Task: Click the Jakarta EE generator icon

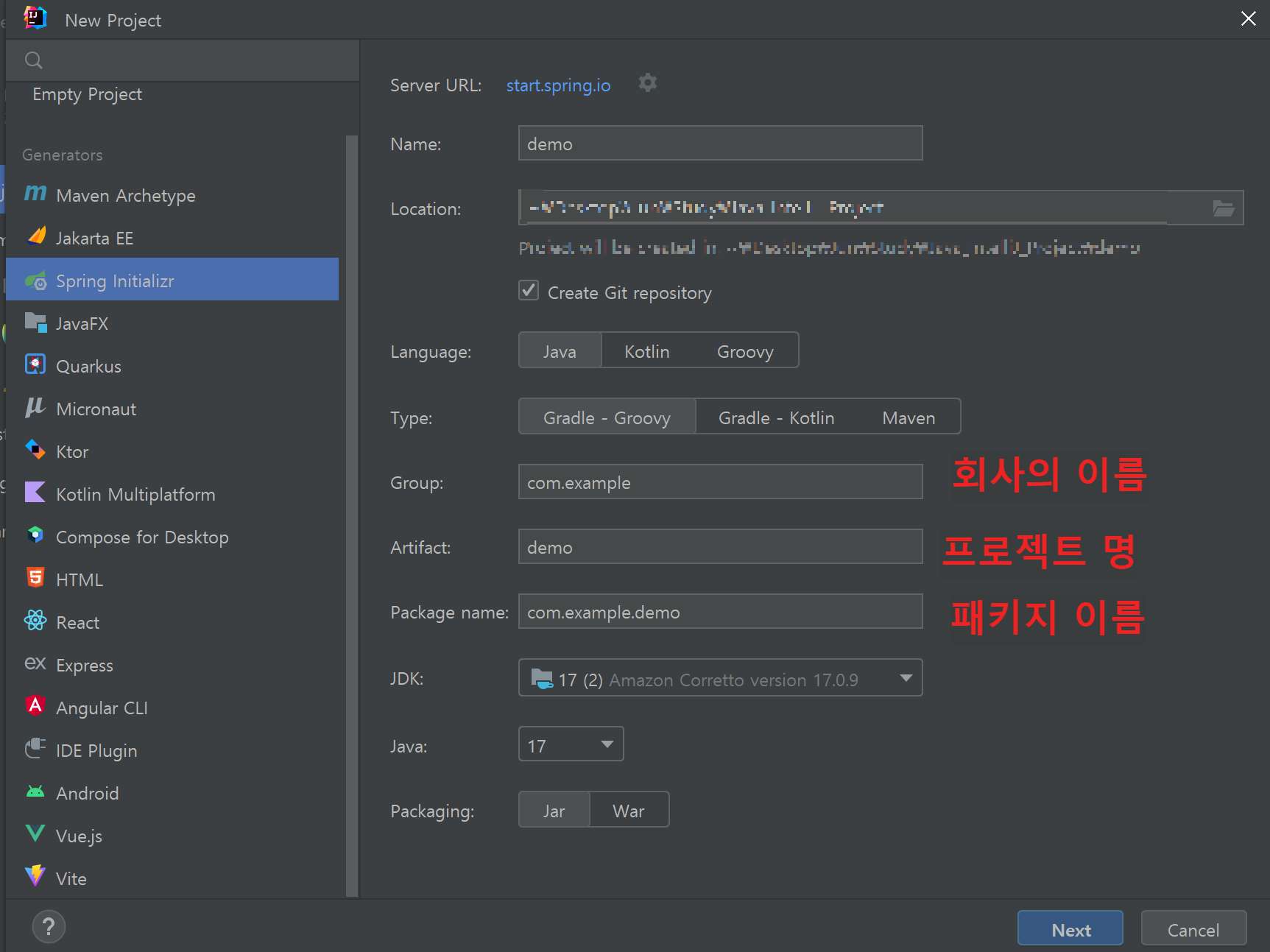Action: [x=35, y=236]
